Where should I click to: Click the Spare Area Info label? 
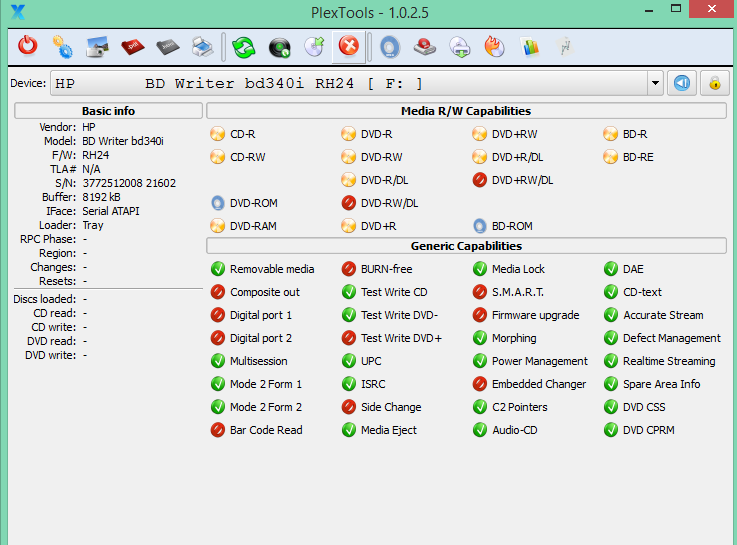661,384
